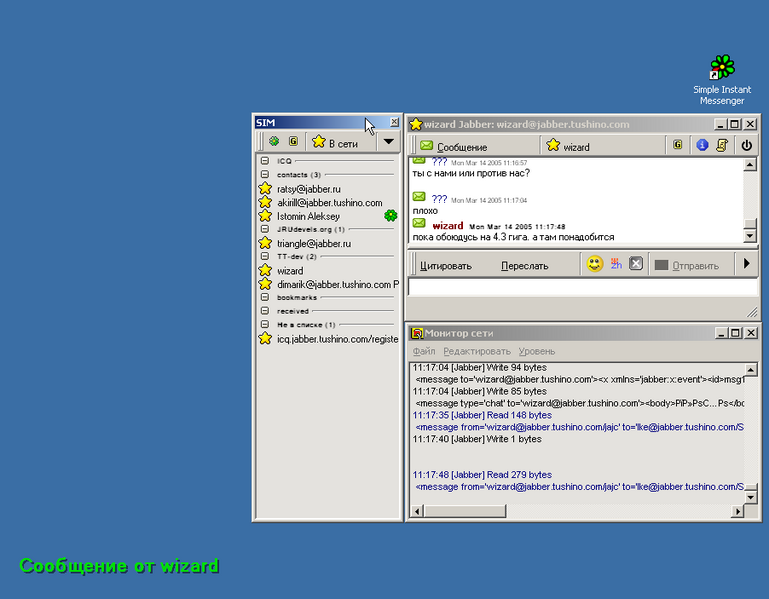Toggle the groups 'G' icon in SIM toolbar
This screenshot has height=599, width=769.
(x=293, y=142)
